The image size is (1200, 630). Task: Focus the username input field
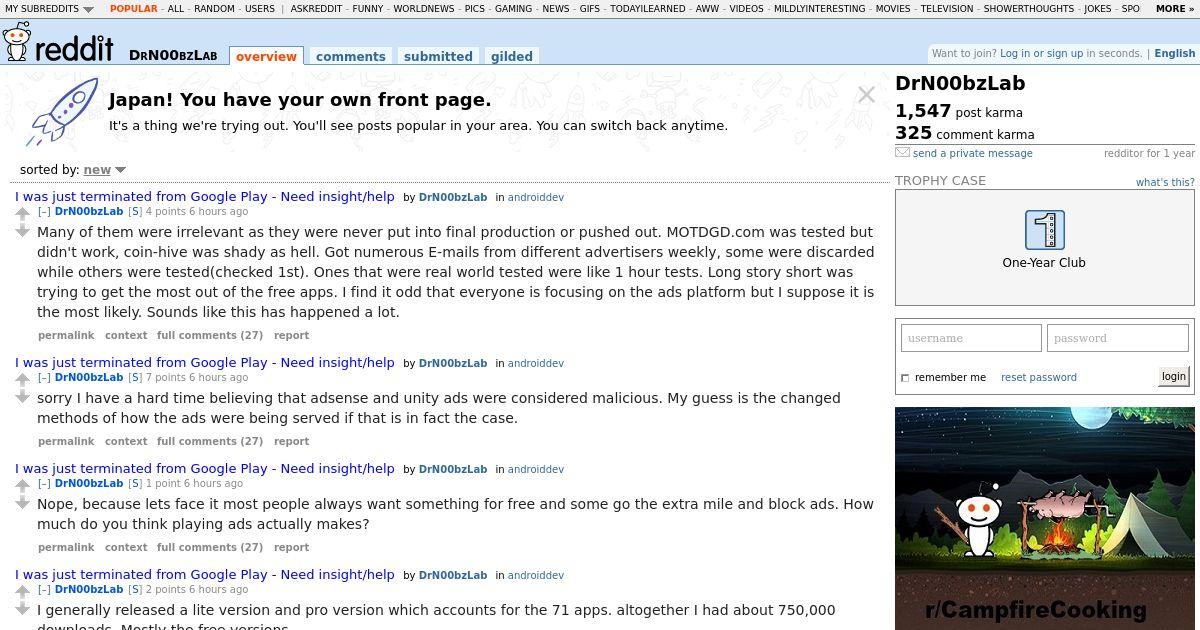(x=971, y=338)
